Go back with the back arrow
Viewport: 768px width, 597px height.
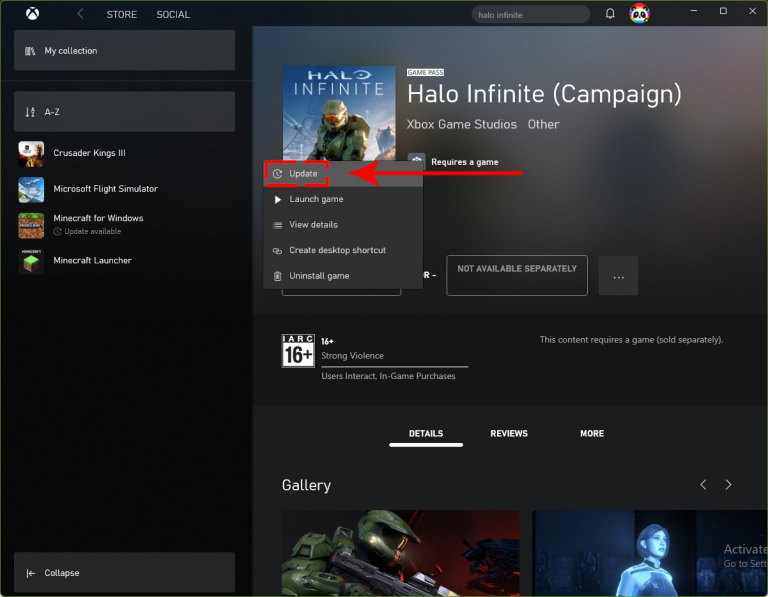point(80,14)
